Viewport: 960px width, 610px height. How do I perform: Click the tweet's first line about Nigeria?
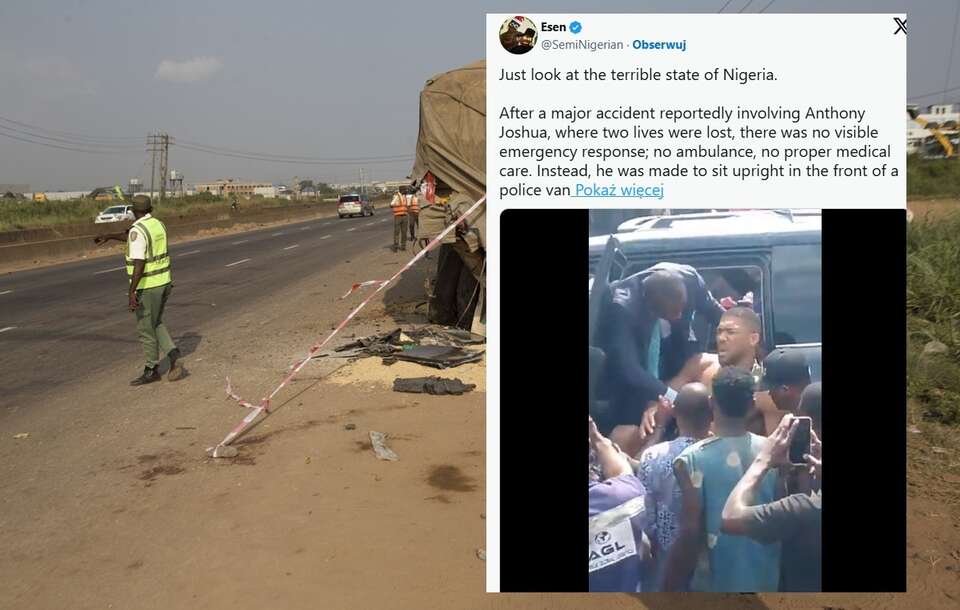point(638,75)
